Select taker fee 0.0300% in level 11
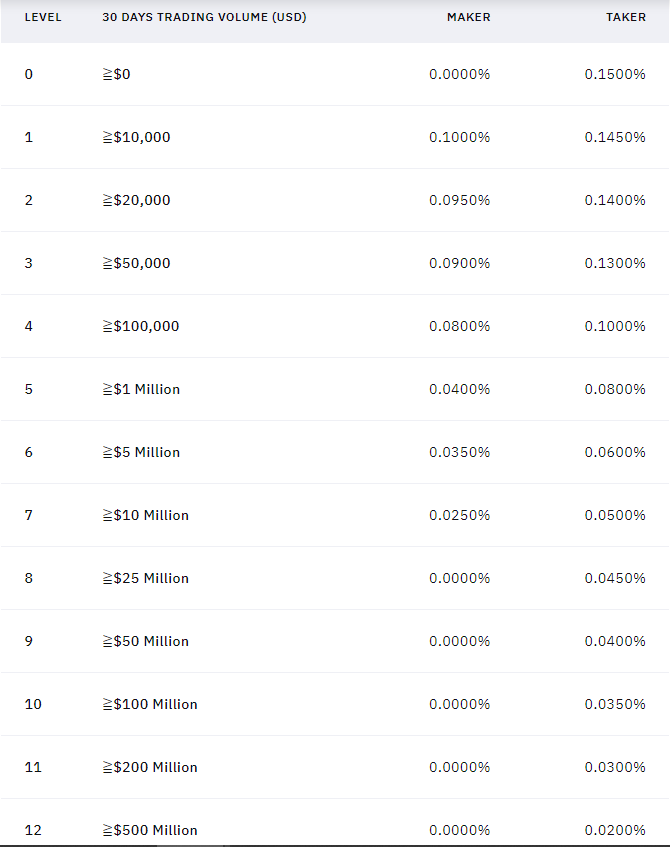670x847 pixels. [x=615, y=767]
